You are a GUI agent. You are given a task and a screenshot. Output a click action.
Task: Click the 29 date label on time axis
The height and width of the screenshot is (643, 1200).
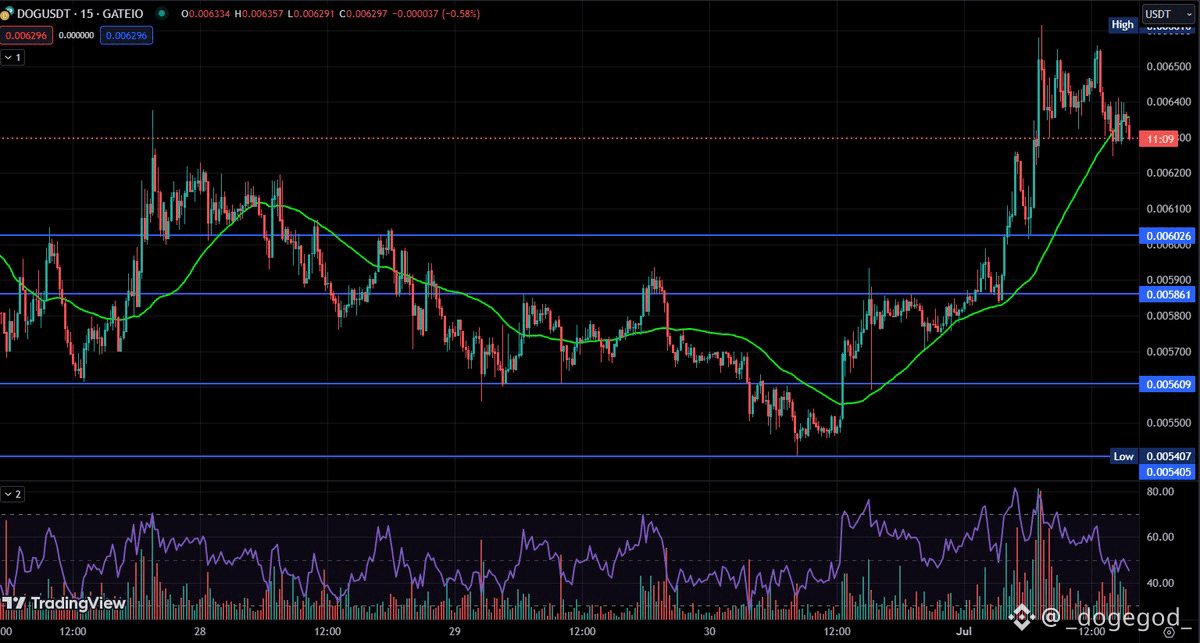point(455,632)
